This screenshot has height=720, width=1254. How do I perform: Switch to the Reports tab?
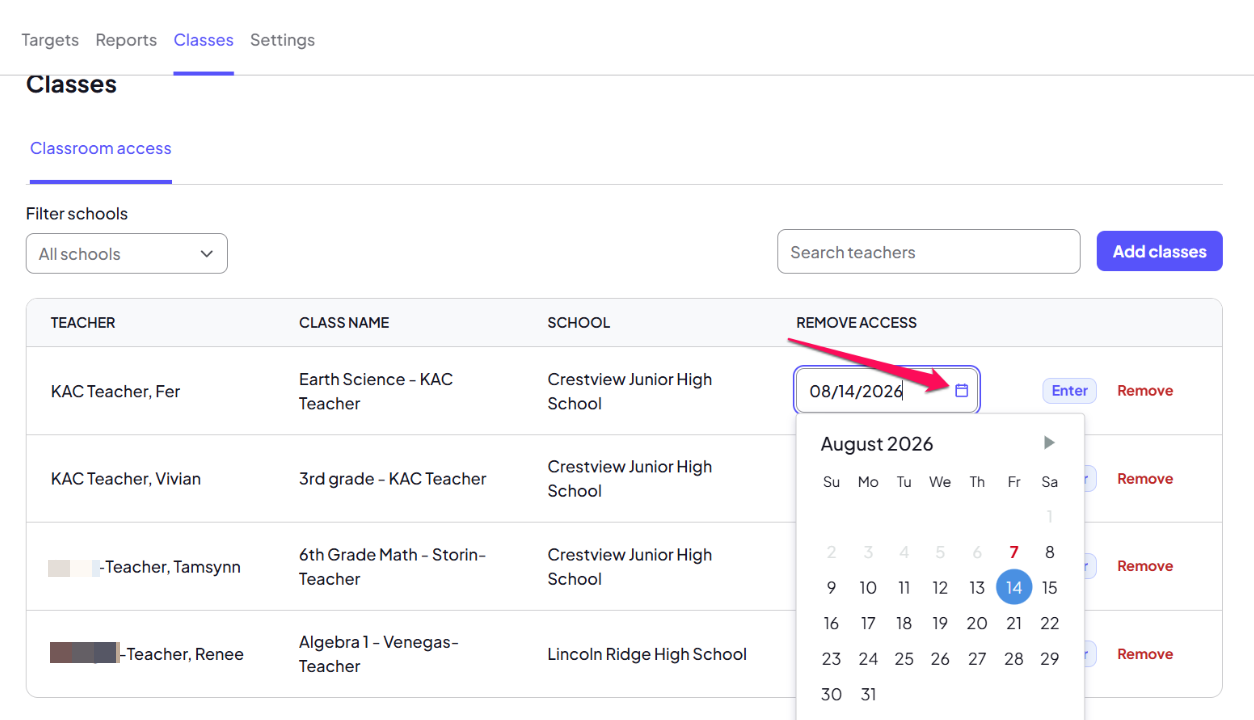(x=126, y=40)
